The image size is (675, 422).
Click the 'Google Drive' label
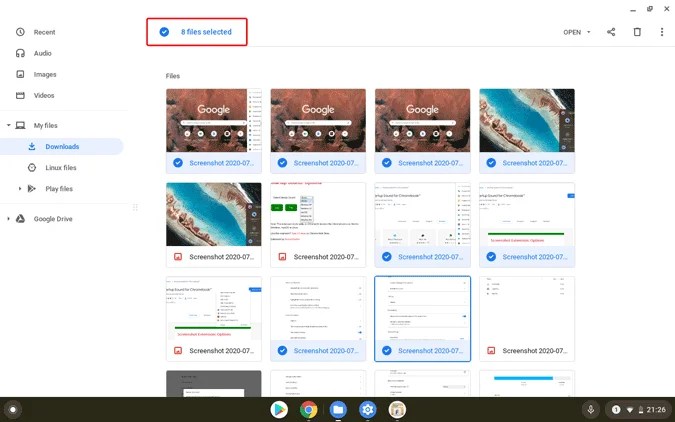pos(53,219)
